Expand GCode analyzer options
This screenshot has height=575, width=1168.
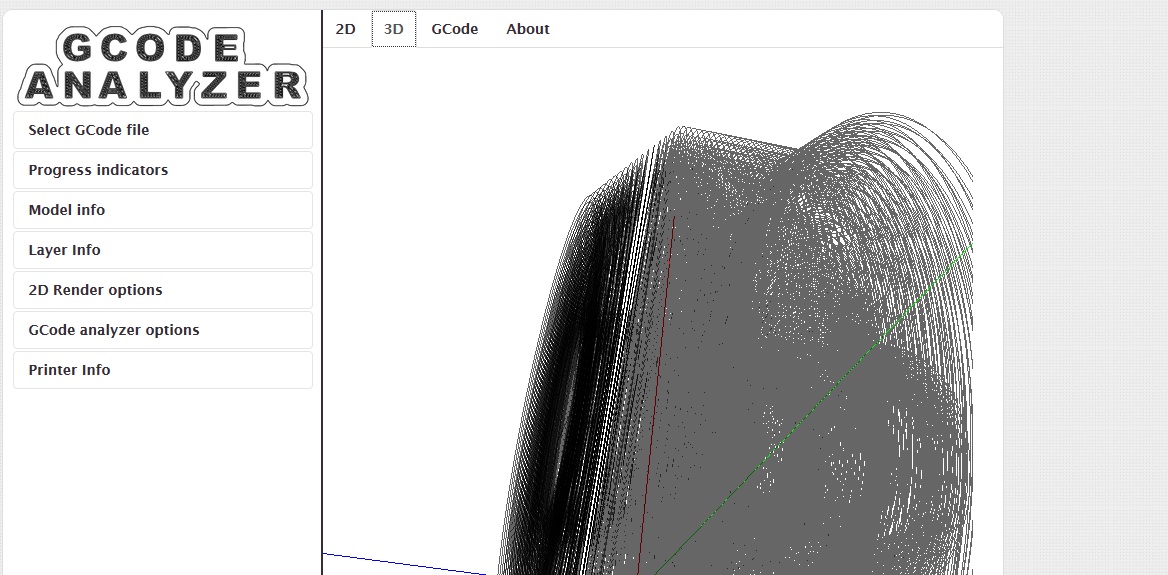click(x=163, y=330)
